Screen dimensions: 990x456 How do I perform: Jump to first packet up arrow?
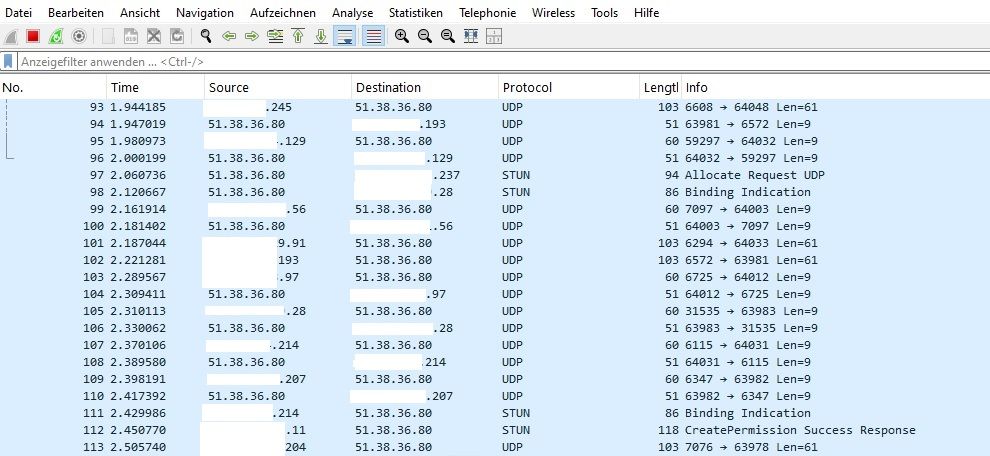coord(298,37)
